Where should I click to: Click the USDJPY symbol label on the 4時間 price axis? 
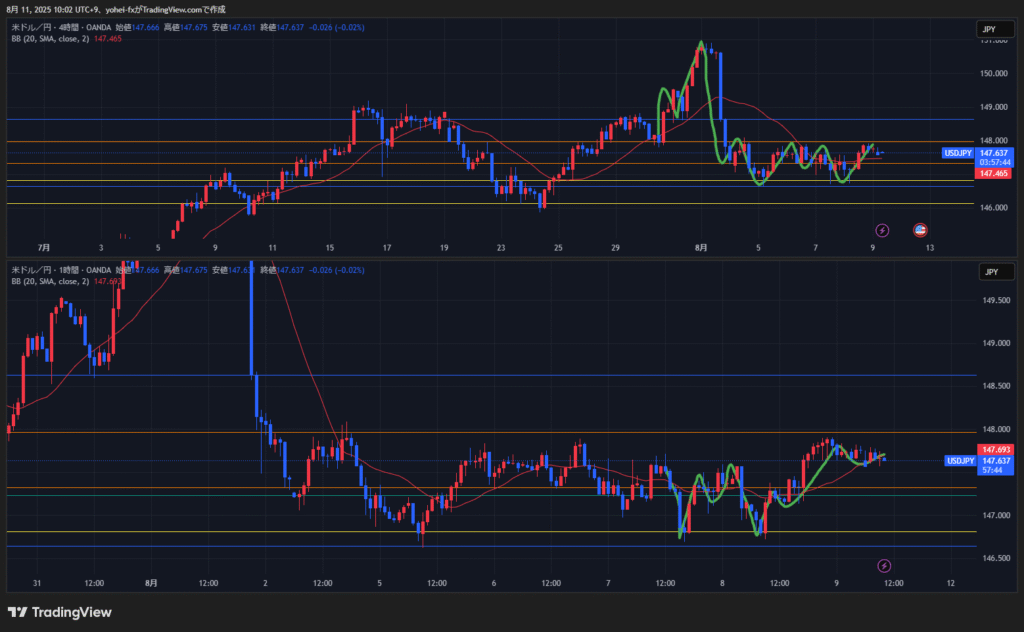[958, 153]
